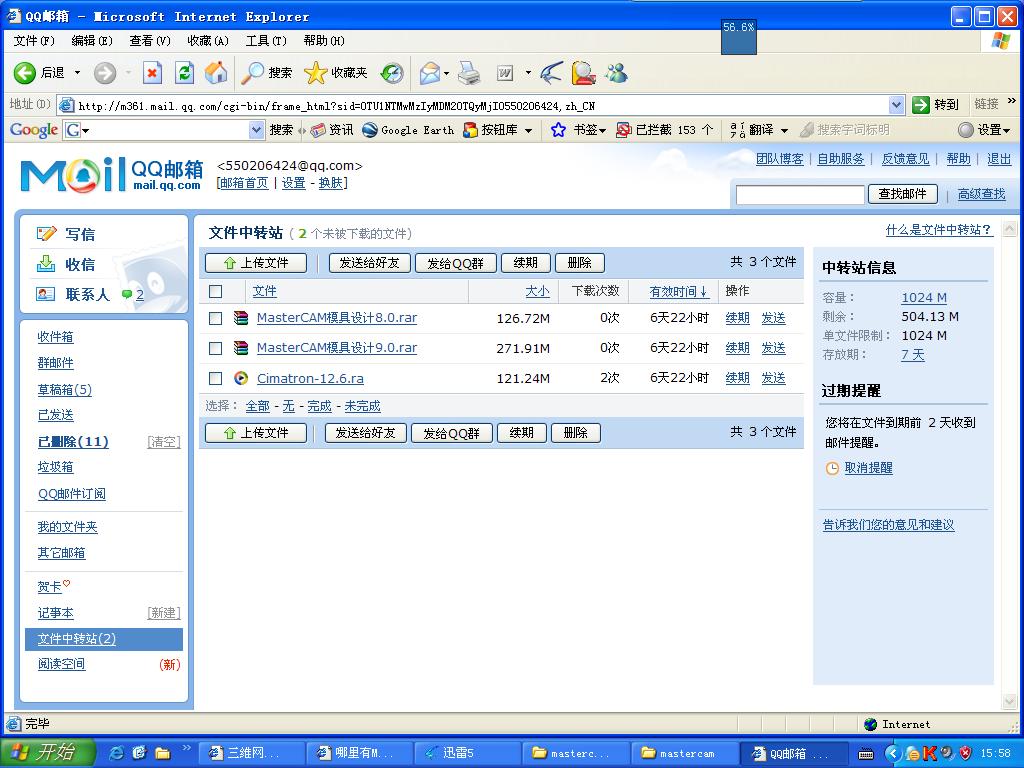Click 发送 for Cimatron-12.6.ra
1024x768 pixels.
pyautogui.click(x=773, y=378)
